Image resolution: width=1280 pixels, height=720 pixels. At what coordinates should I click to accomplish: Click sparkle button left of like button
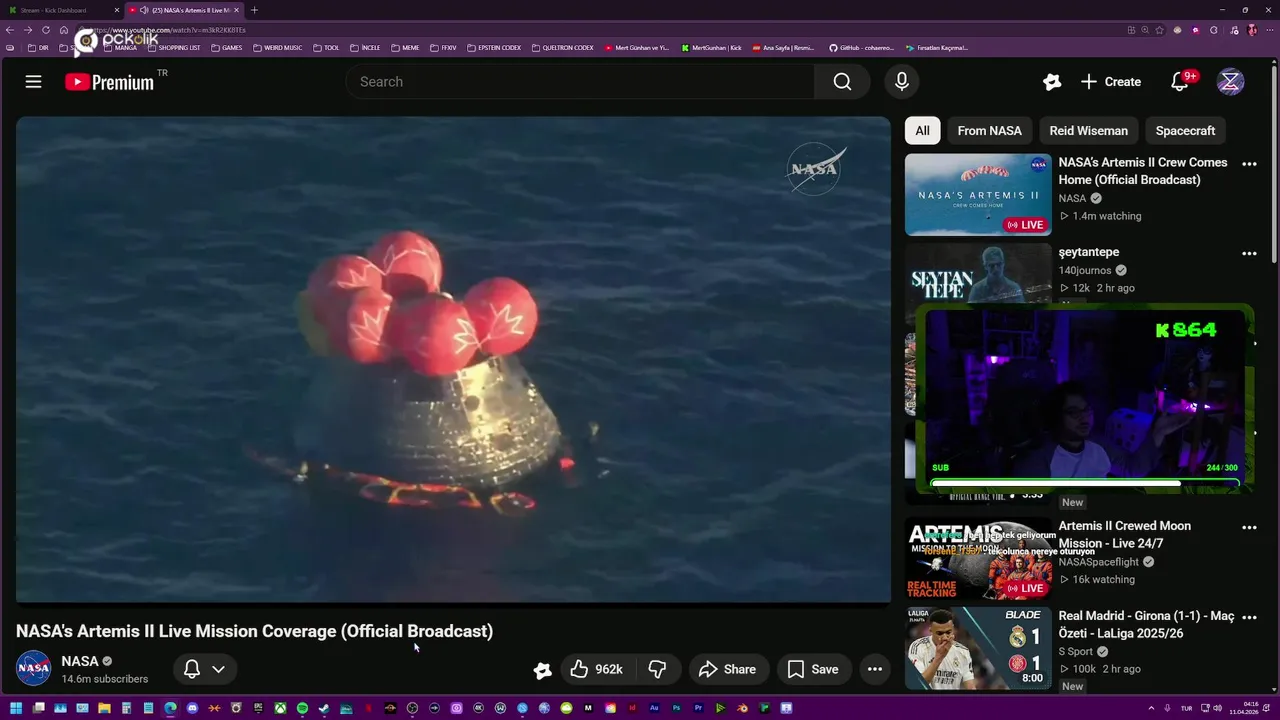point(542,670)
